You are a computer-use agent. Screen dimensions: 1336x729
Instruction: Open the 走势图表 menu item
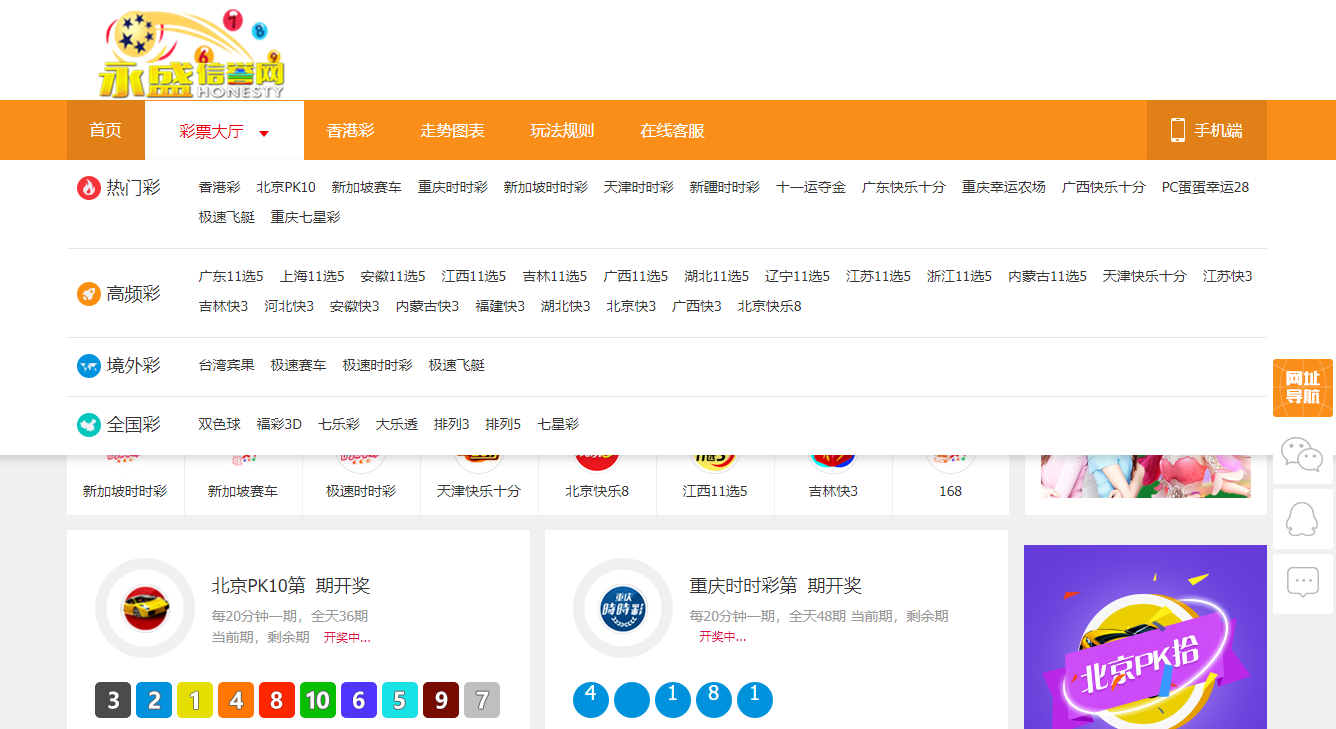pyautogui.click(x=451, y=129)
